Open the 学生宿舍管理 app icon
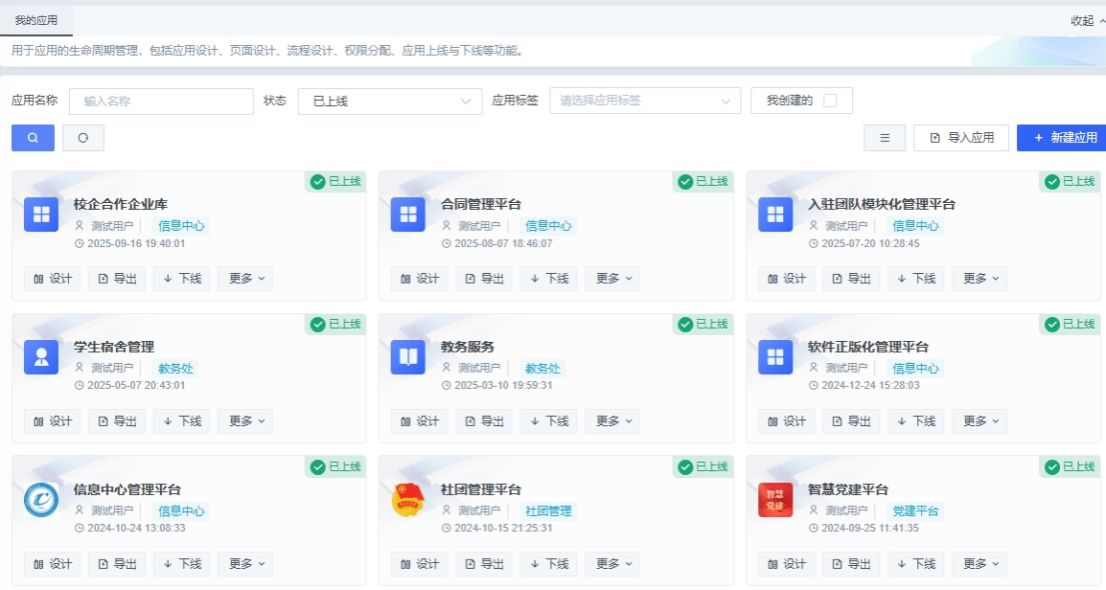Screen dimensions: 1106x590 coord(41,357)
